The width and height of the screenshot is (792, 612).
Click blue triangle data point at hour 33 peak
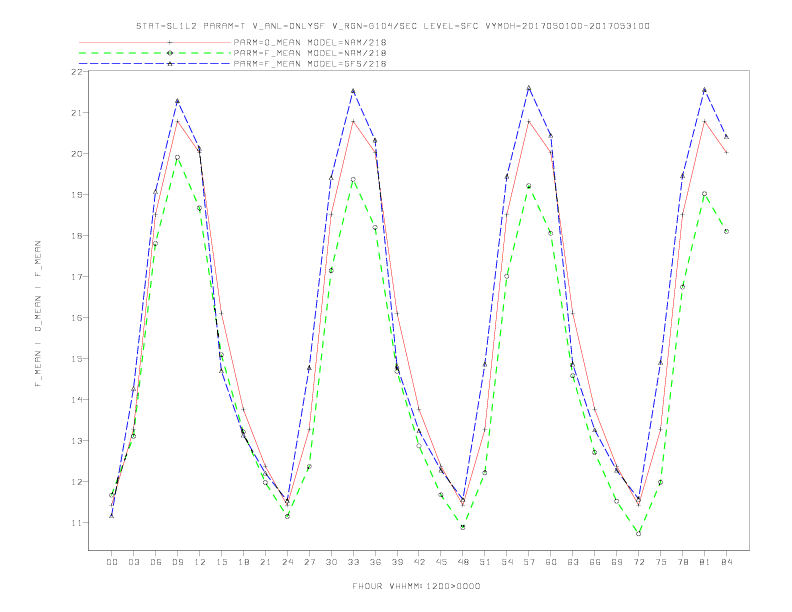point(353,91)
